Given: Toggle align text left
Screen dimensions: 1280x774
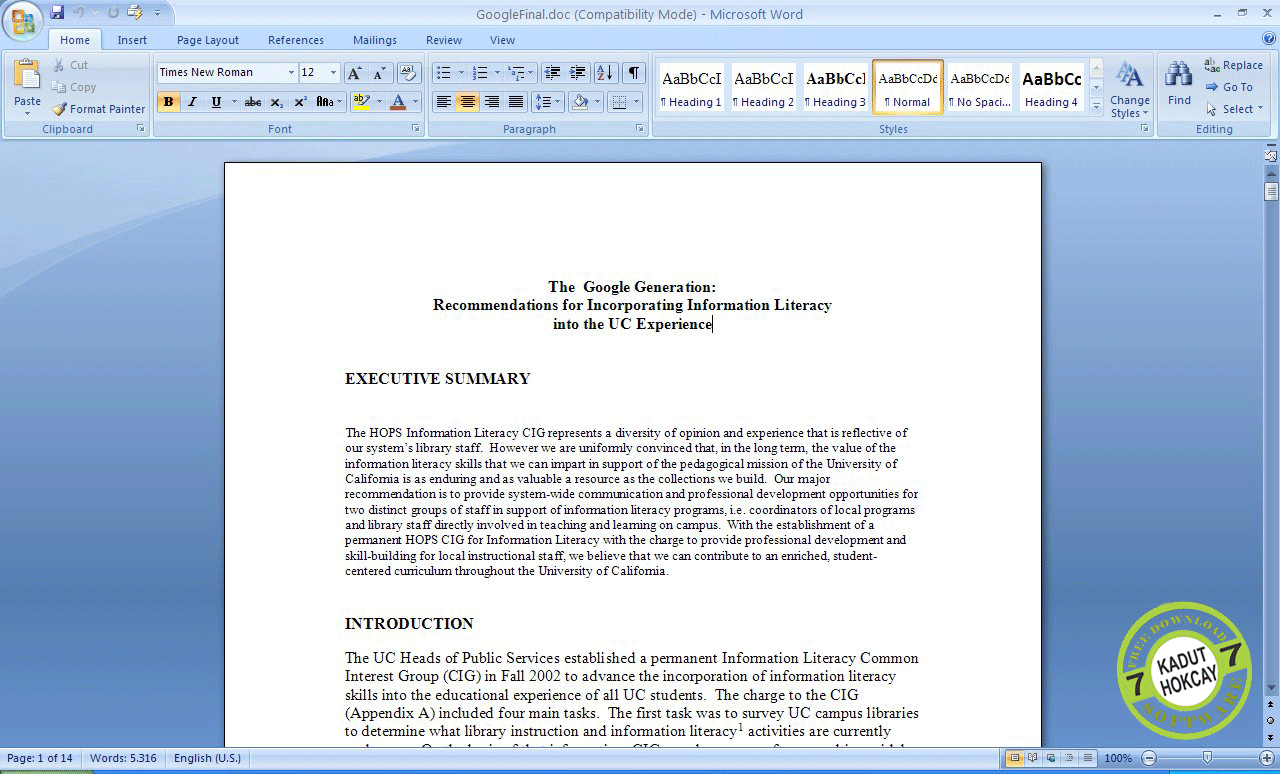Looking at the screenshot, I should point(444,102).
